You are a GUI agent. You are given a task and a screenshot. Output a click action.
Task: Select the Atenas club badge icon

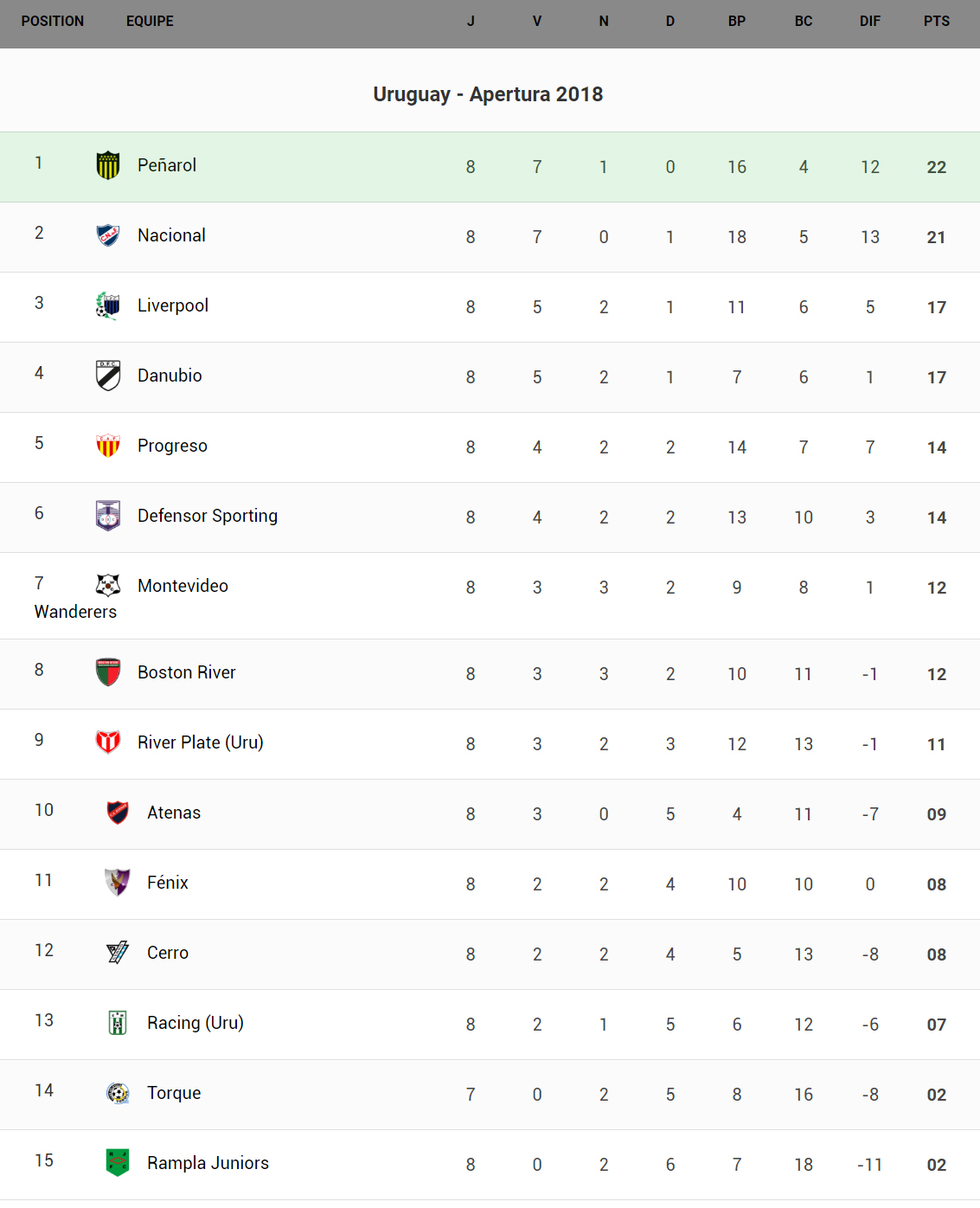pos(118,813)
